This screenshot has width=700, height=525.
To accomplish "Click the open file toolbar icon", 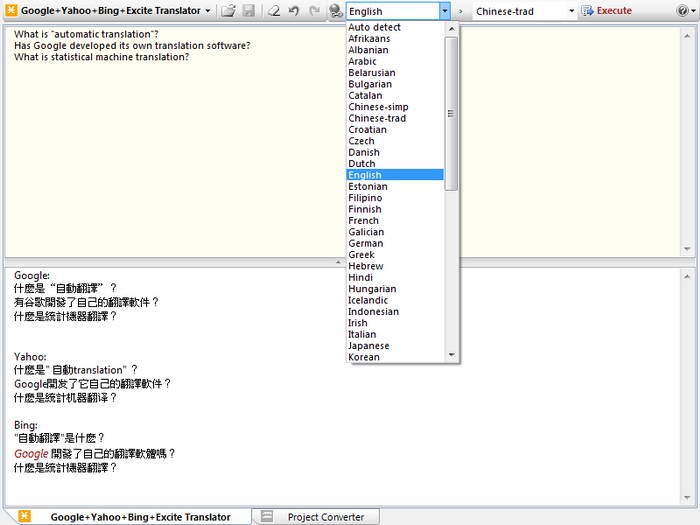I will (x=229, y=11).
